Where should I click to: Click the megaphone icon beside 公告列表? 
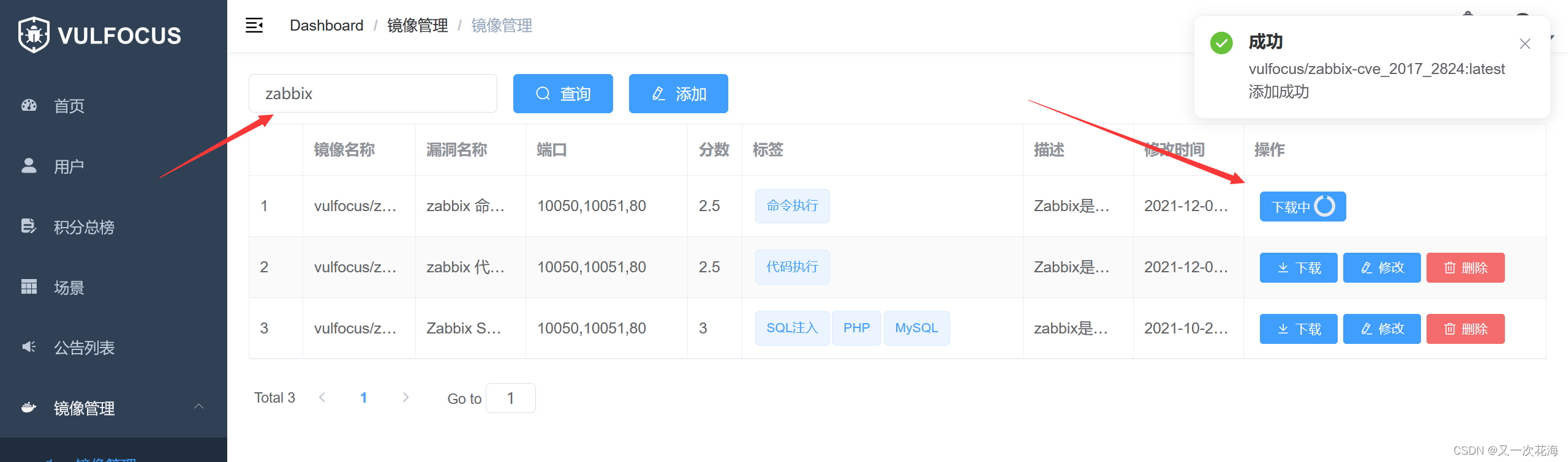pos(29,347)
